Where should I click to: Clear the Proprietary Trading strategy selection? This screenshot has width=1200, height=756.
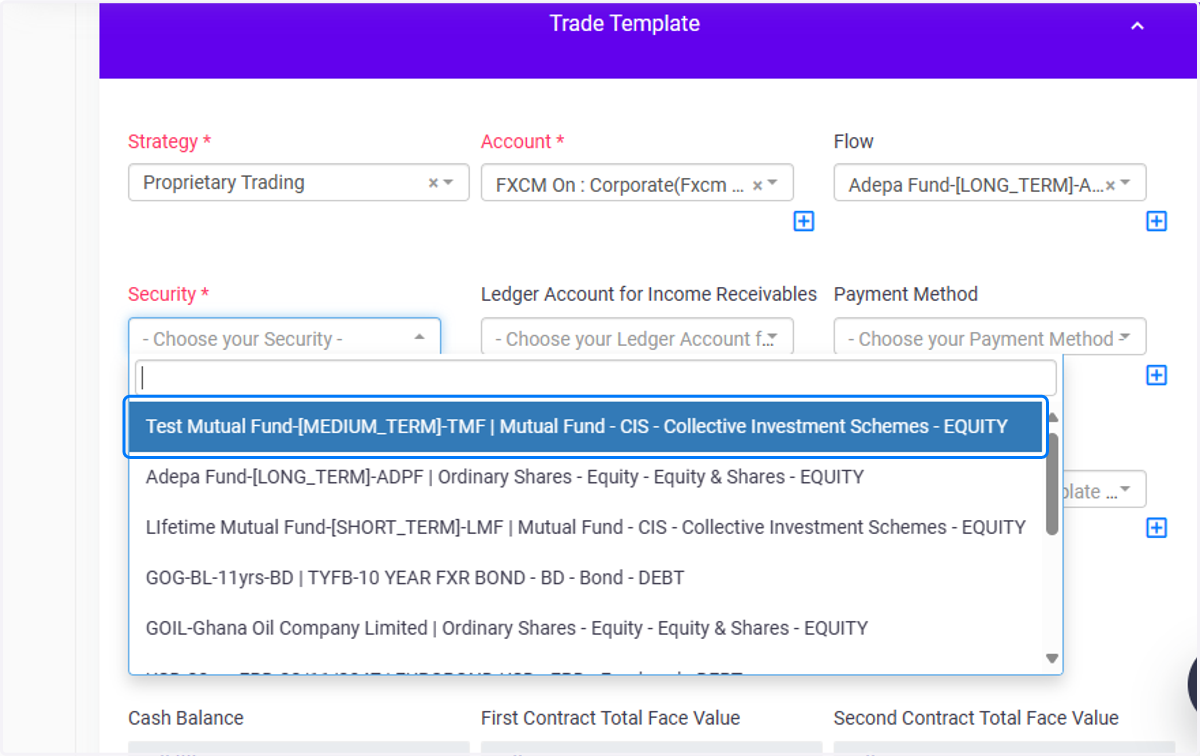[x=433, y=183]
